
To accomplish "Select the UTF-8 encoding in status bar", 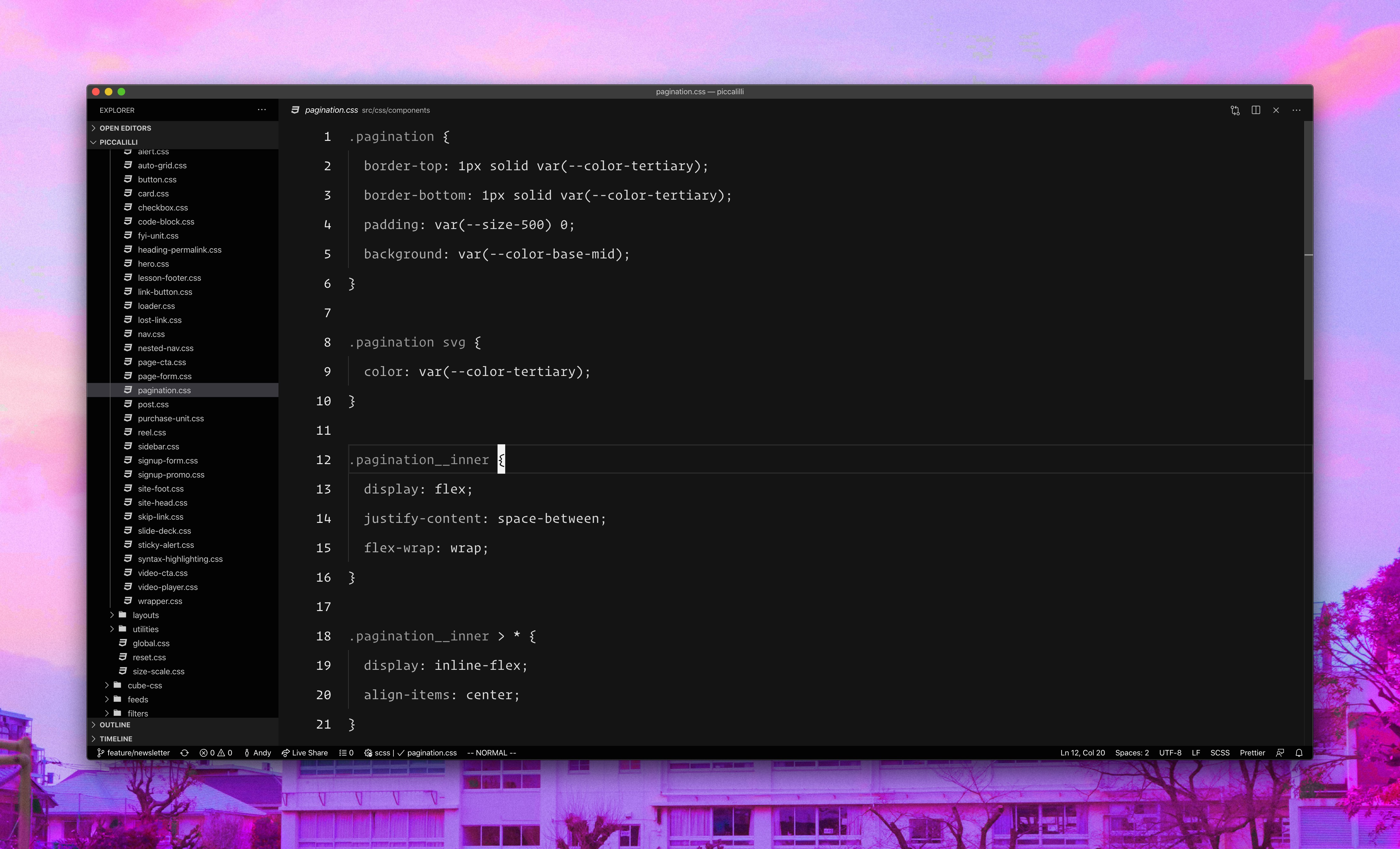I will (1170, 753).
